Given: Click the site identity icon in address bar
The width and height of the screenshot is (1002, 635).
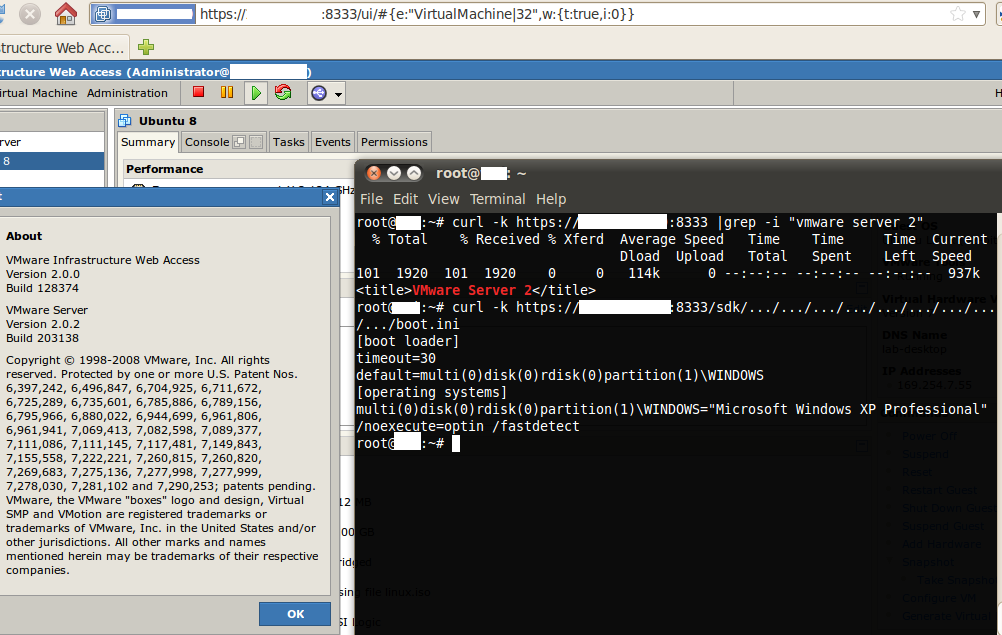Looking at the screenshot, I should (103, 14).
